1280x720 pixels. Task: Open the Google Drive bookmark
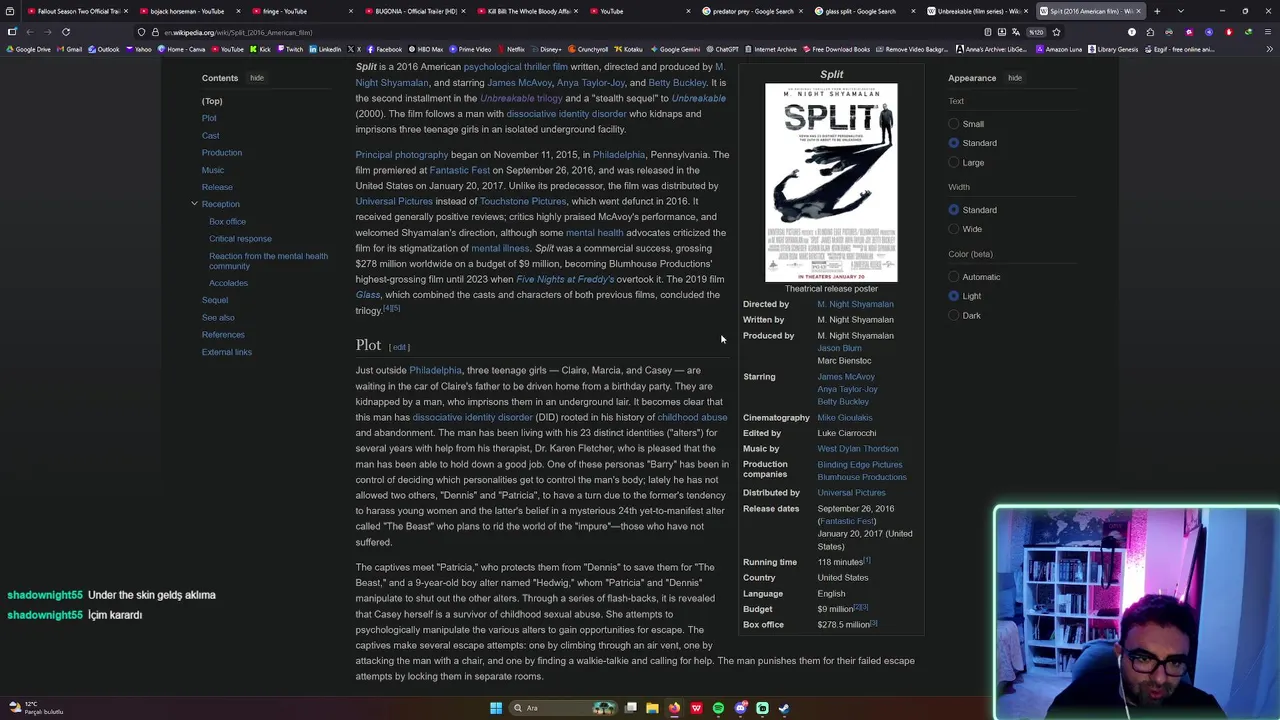[28, 49]
